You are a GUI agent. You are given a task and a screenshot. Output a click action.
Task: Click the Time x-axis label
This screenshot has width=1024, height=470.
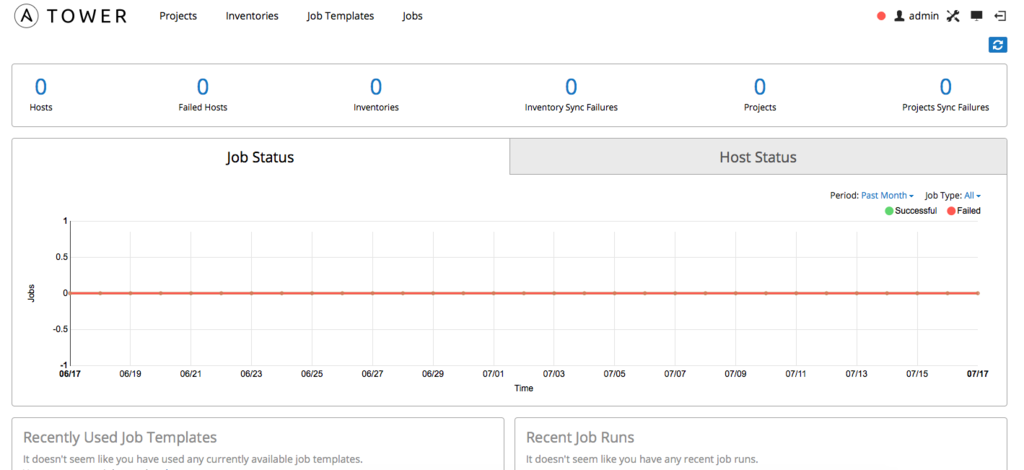point(523,388)
